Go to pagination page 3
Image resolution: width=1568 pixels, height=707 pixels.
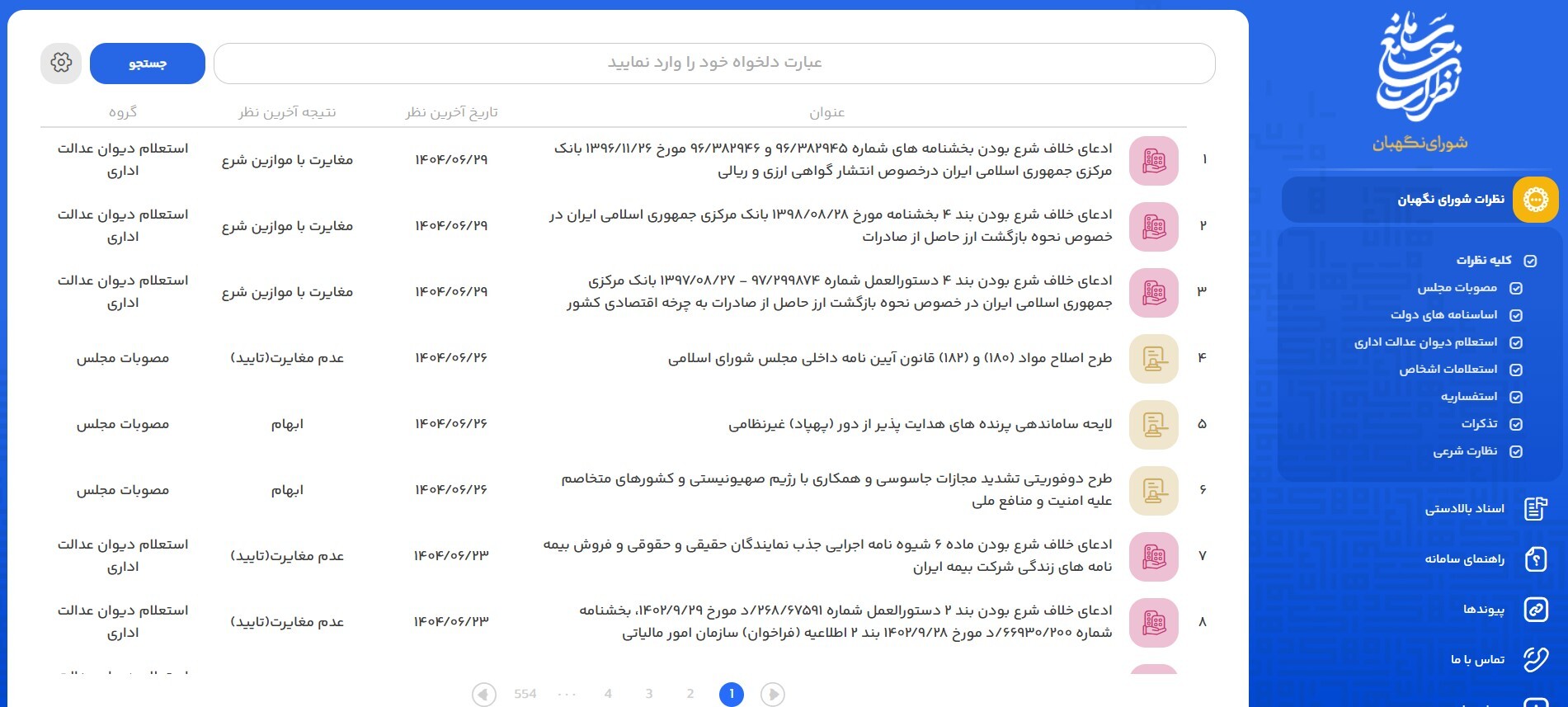[649, 694]
